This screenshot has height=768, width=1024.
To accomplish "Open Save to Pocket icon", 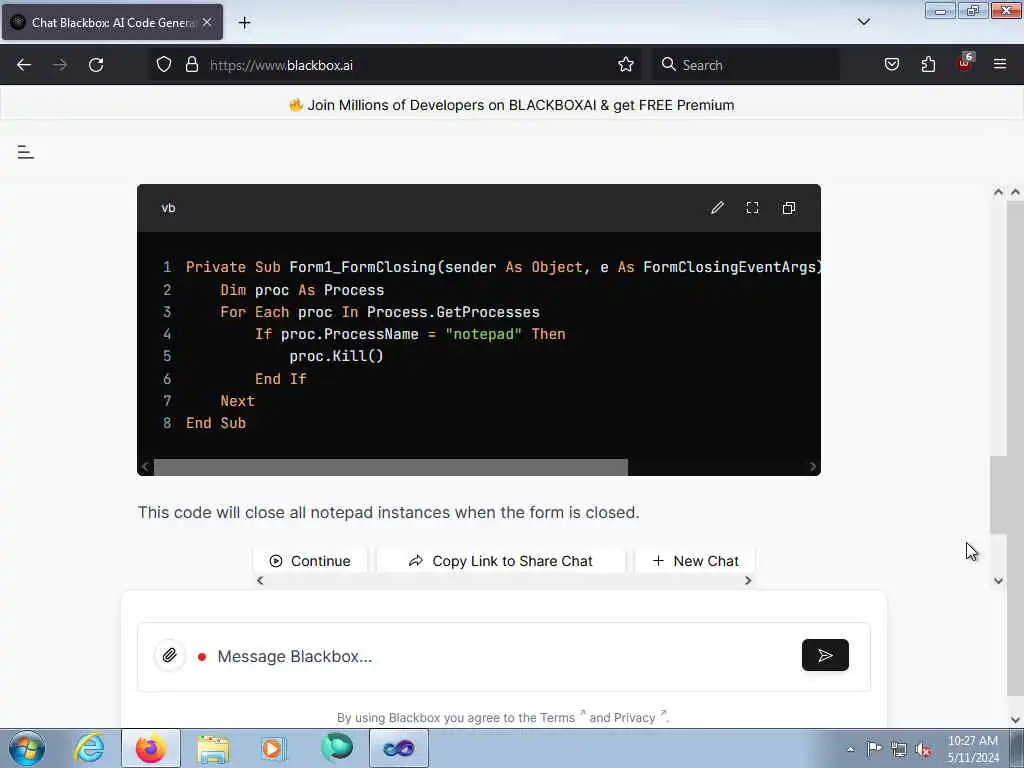I will [x=891, y=65].
